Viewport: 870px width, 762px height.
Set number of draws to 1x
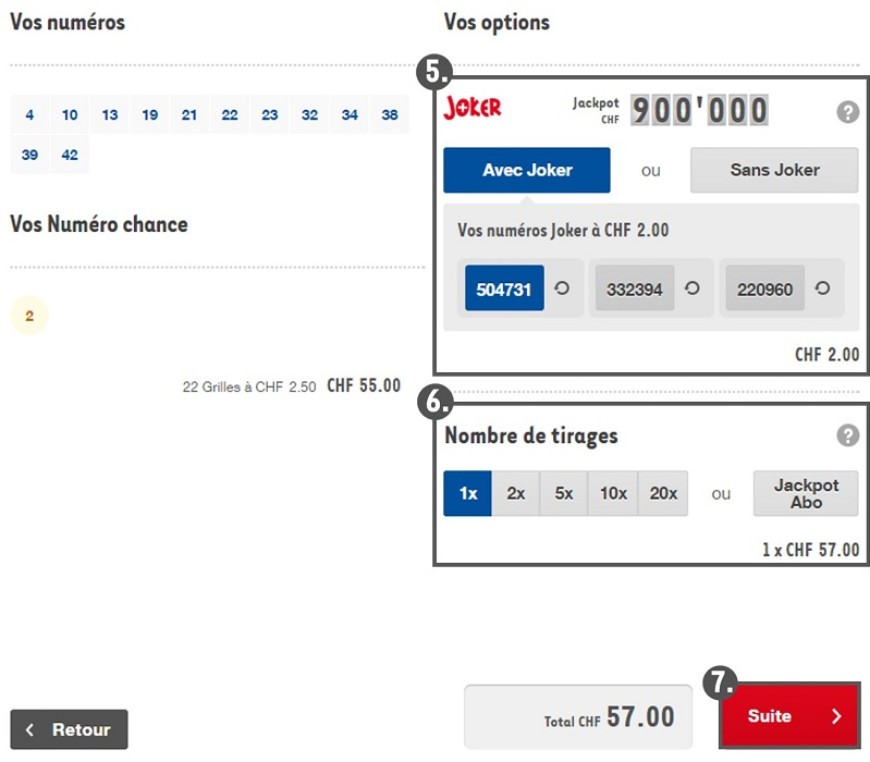click(x=468, y=493)
